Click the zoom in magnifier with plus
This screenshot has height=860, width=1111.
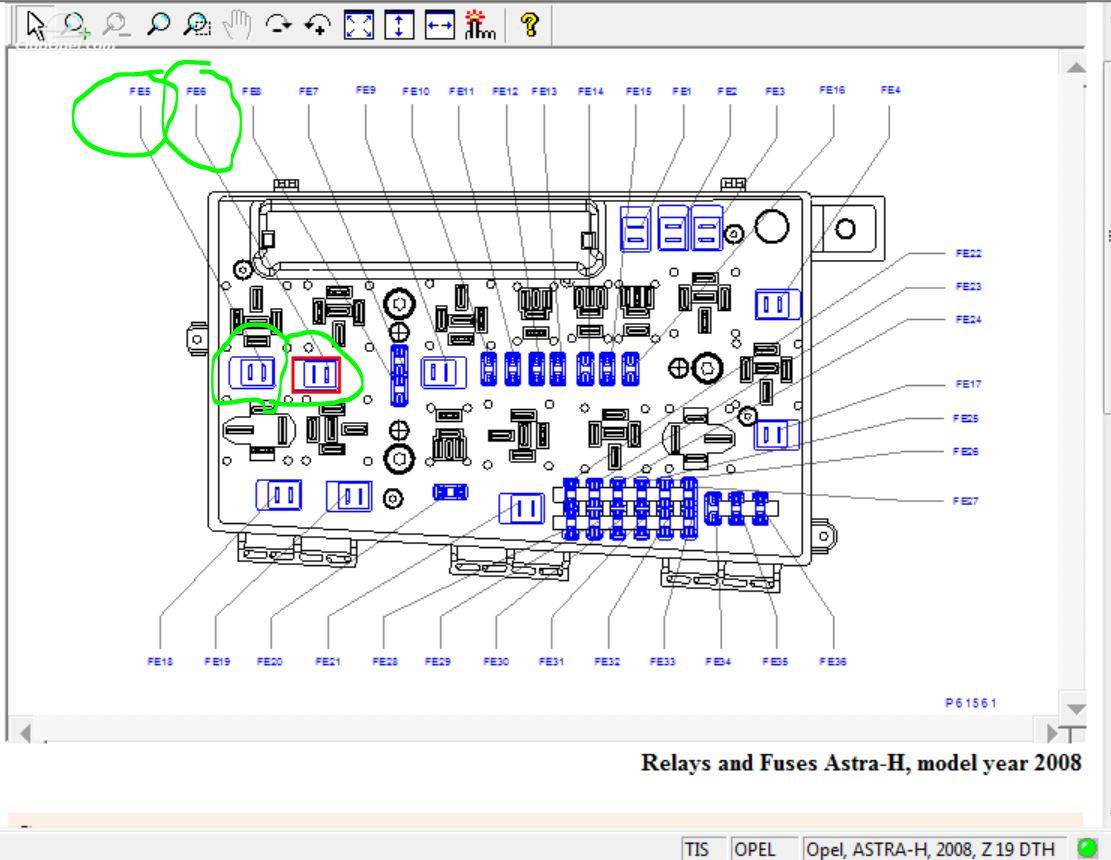(75, 26)
